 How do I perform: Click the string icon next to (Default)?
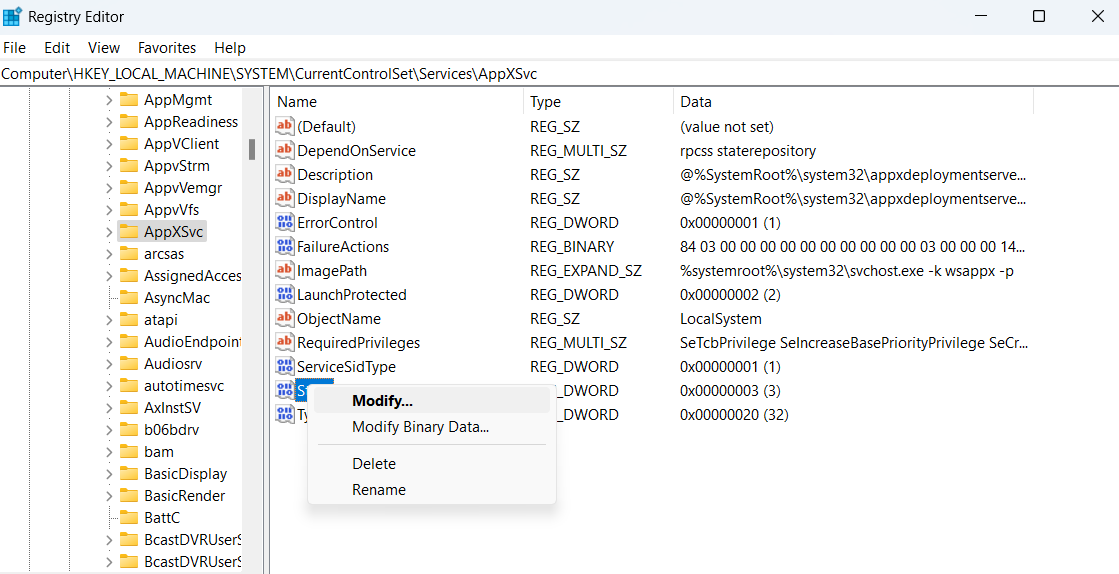coord(285,126)
